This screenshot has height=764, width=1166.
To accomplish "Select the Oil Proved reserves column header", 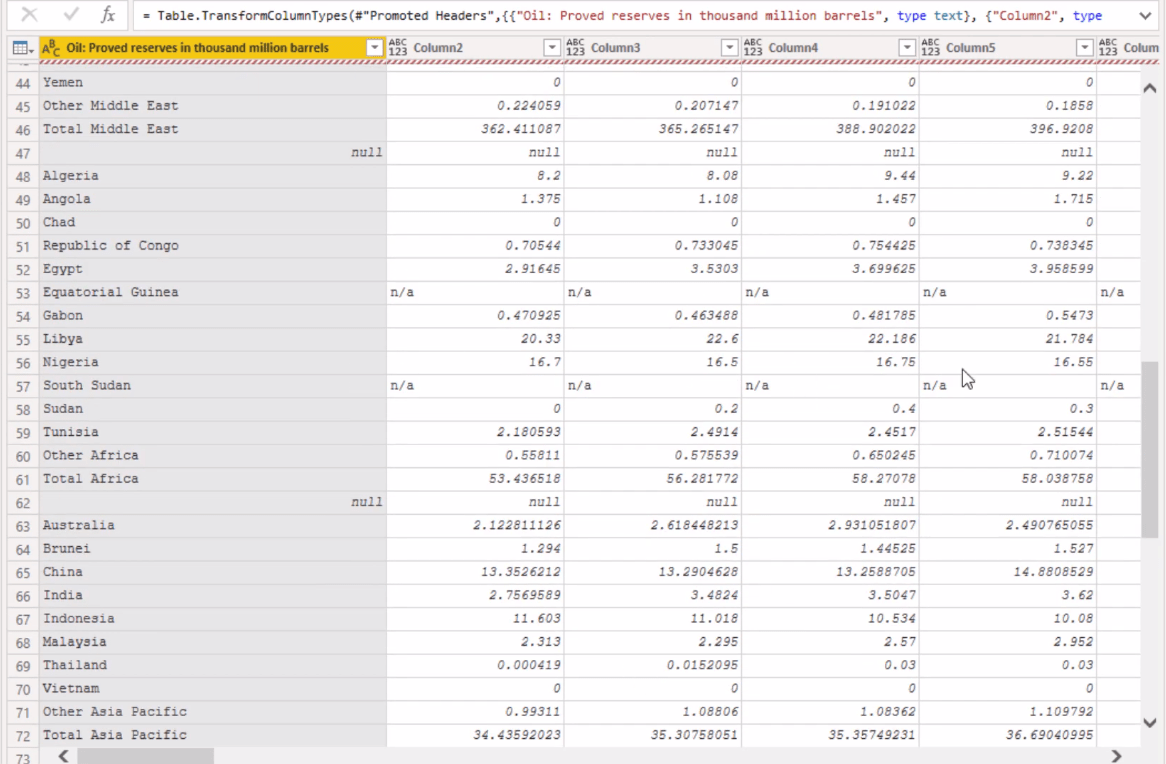I will (x=212, y=48).
